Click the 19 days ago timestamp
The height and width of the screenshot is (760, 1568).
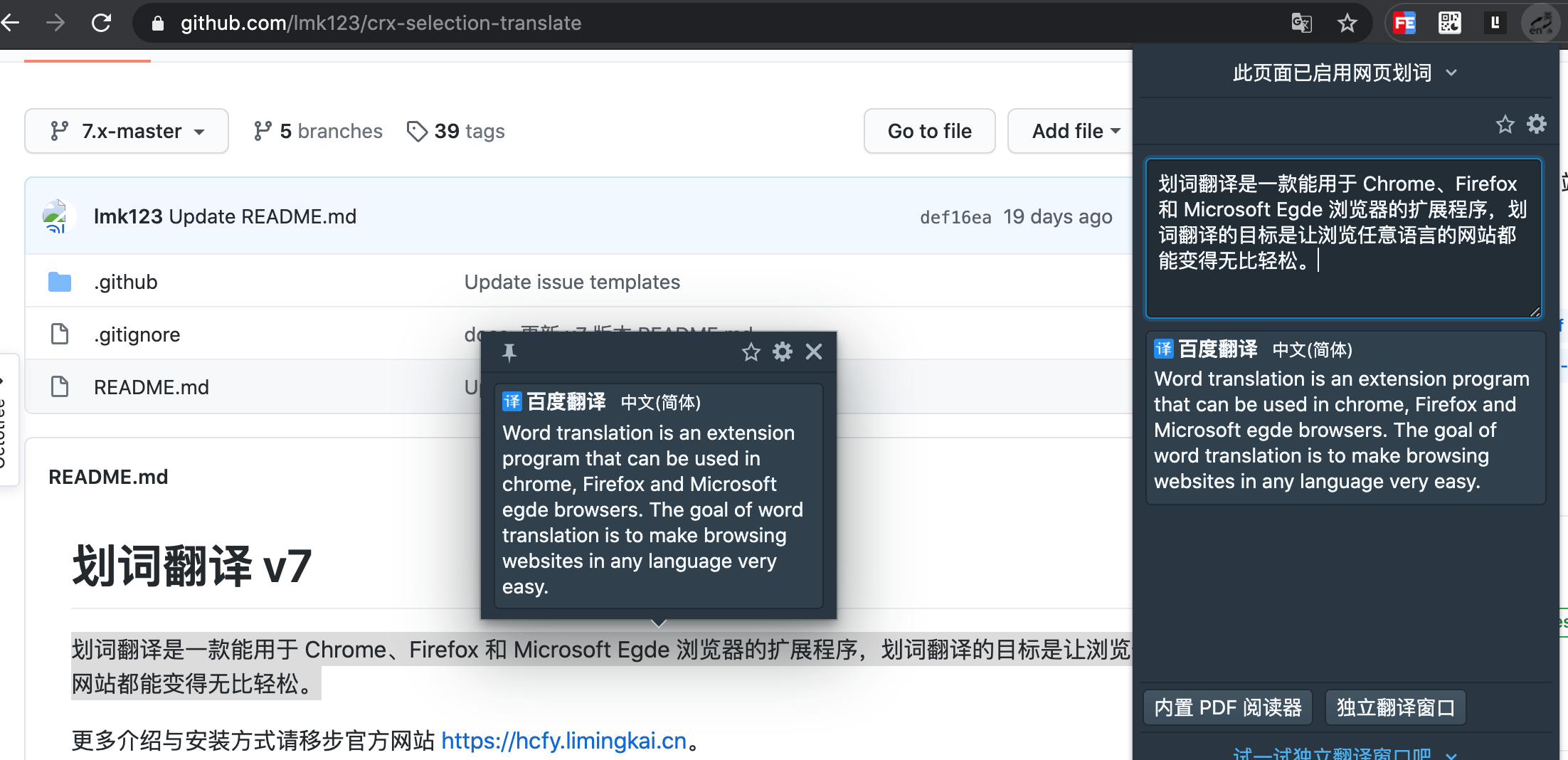pos(1058,216)
